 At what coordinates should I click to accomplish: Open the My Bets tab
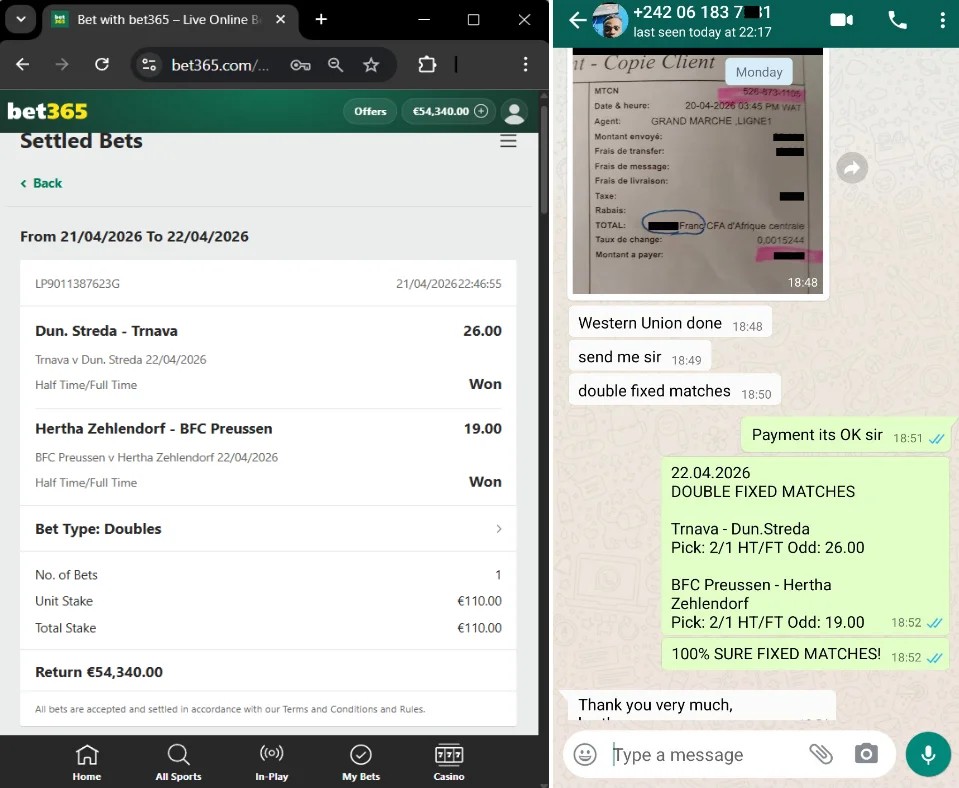(x=361, y=762)
